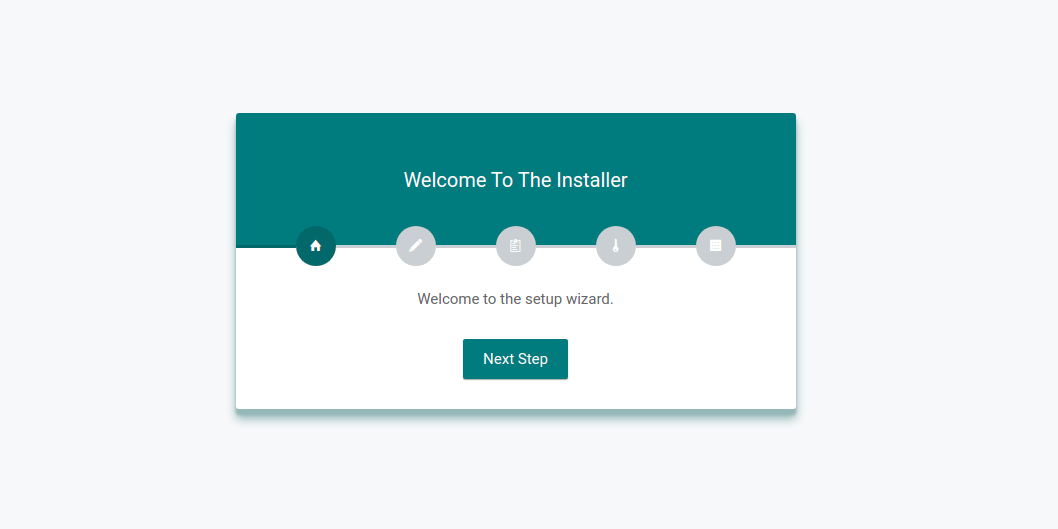Click progress line between key and list steps

[666, 246]
